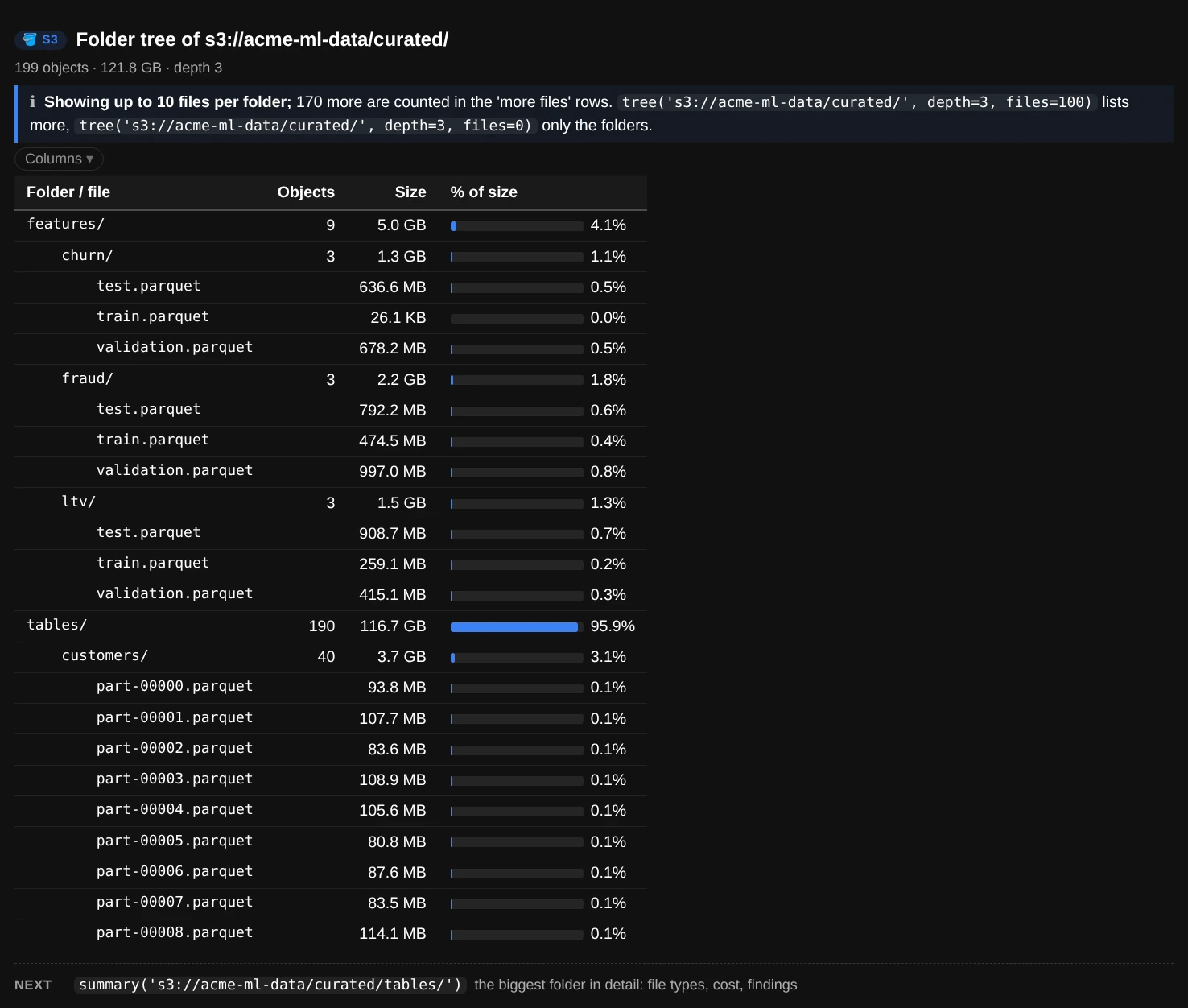Viewport: 1188px width, 1008px height.
Task: Select the tables/ folder row
Action: click(x=331, y=626)
